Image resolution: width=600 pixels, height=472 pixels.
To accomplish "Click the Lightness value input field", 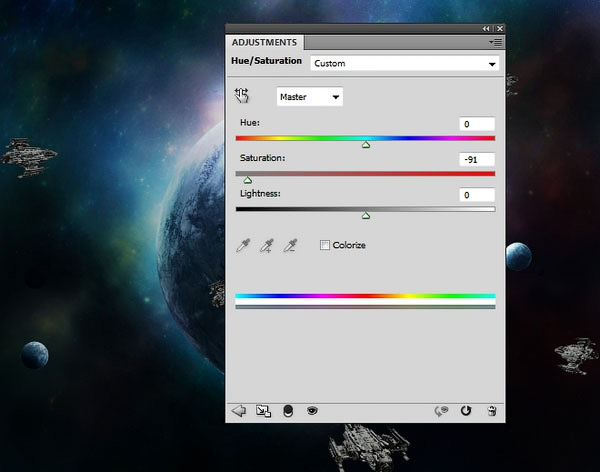I will pos(477,194).
